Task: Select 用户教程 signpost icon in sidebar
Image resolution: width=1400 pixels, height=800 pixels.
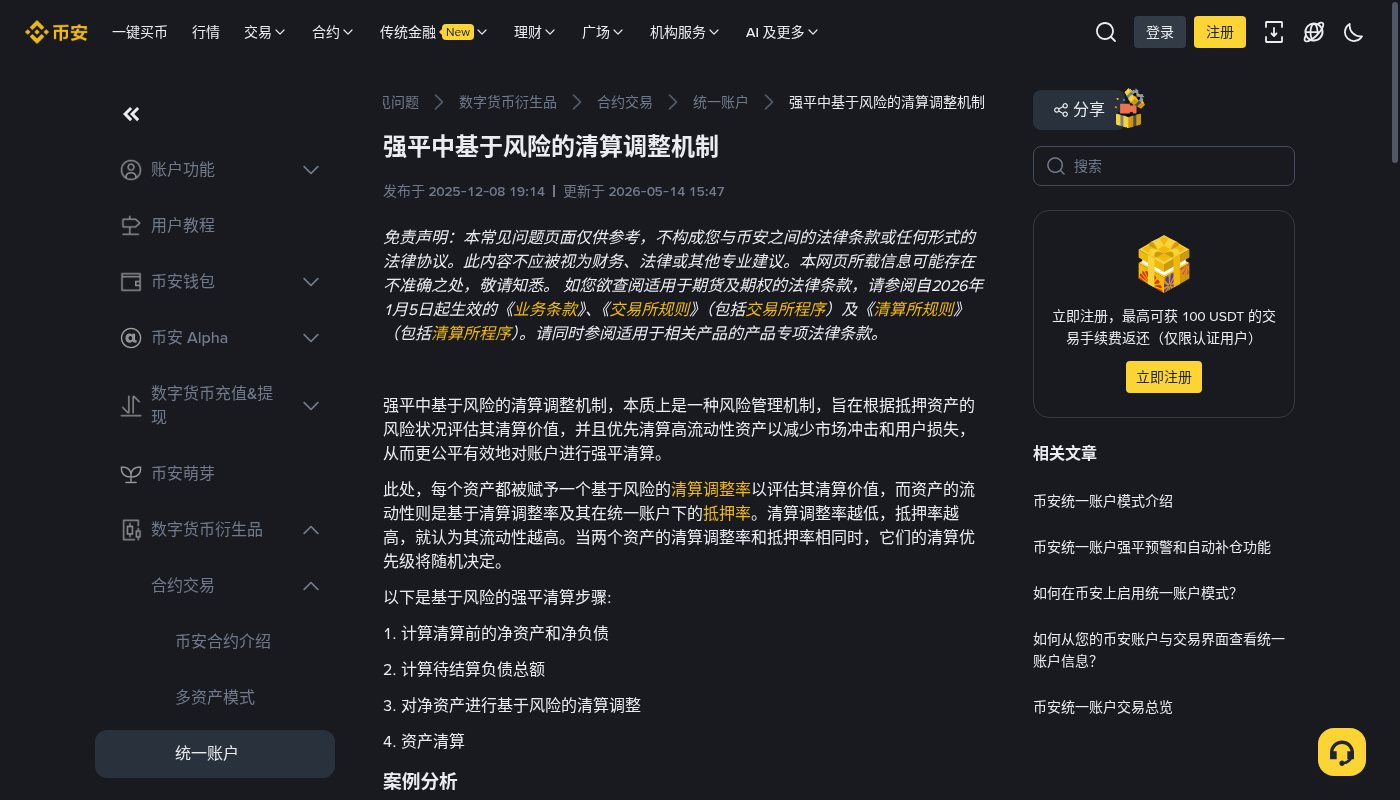Action: coord(131,226)
